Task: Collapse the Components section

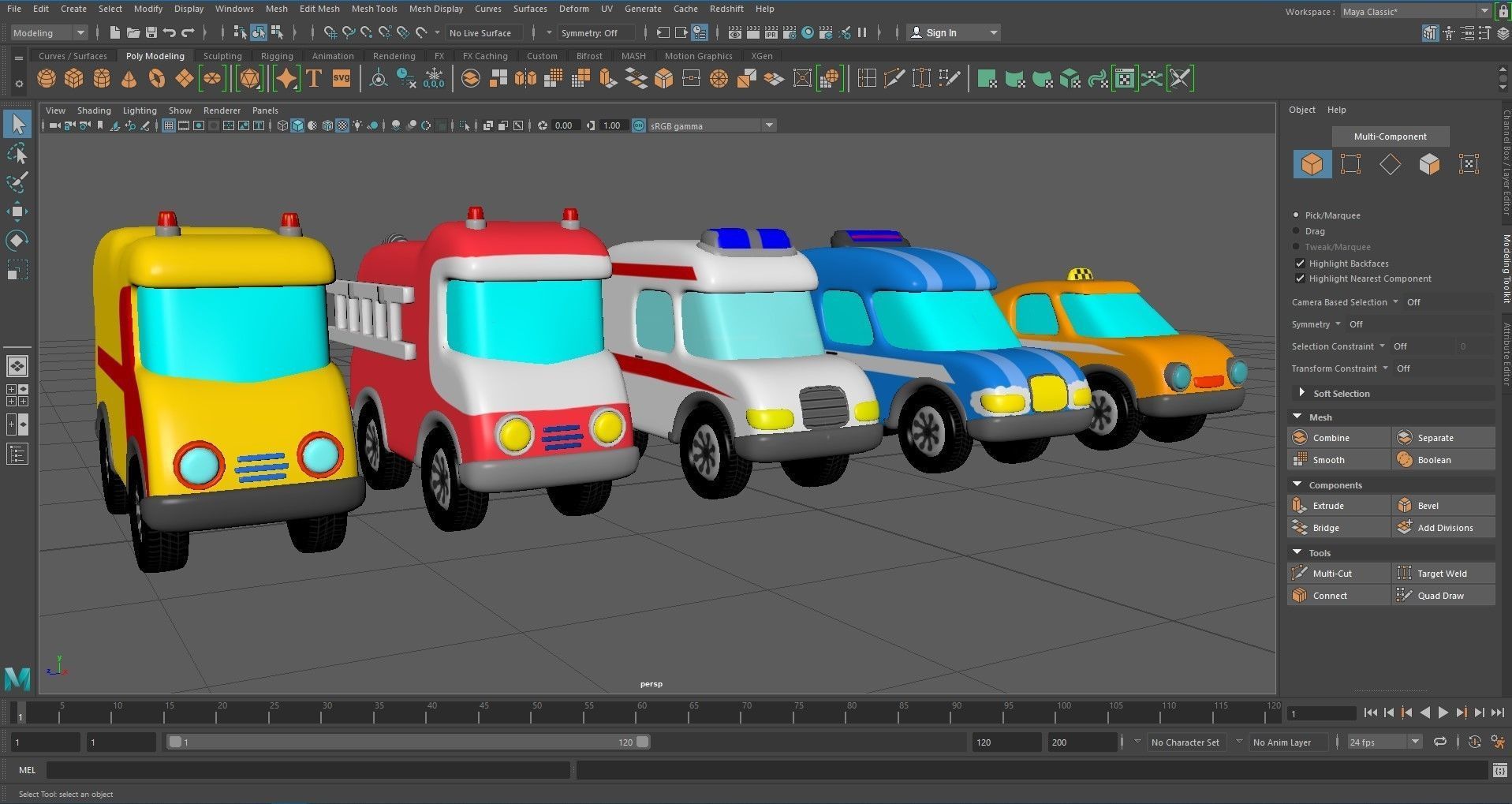Action: coord(1391,484)
